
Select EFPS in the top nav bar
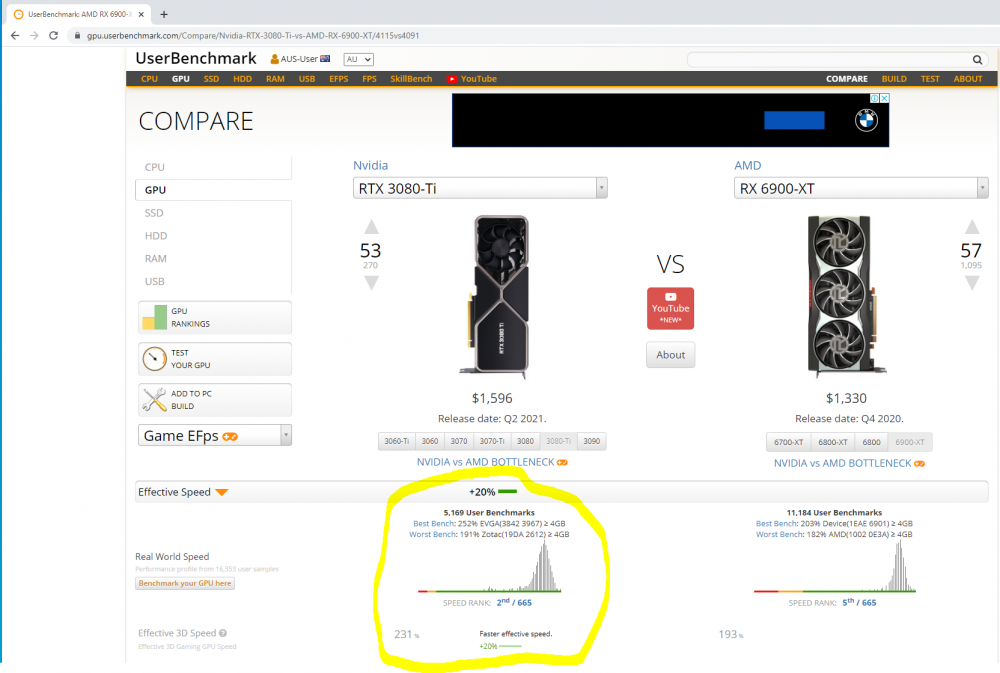point(339,79)
